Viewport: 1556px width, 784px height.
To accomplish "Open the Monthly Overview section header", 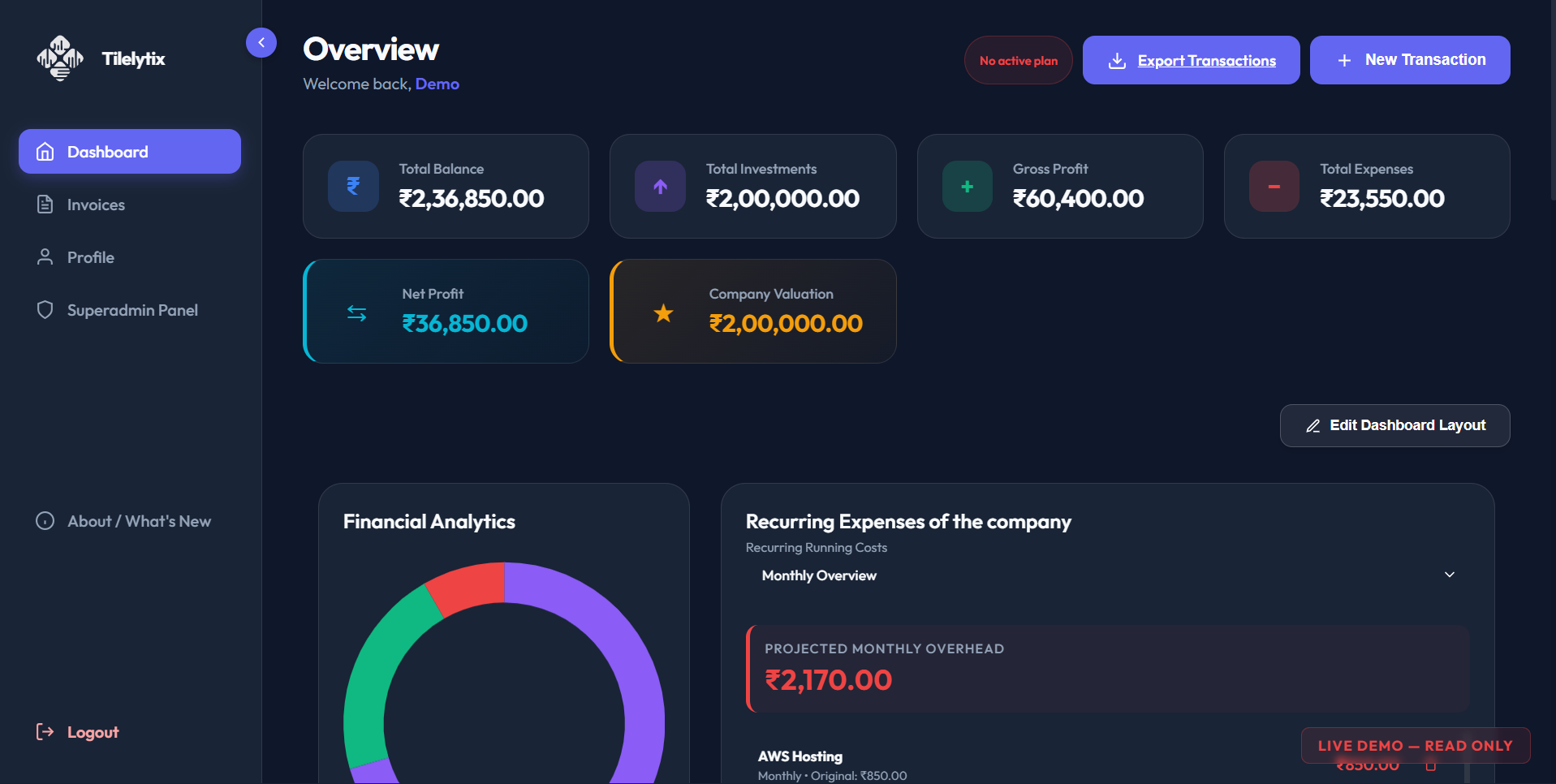I will click(x=1107, y=575).
